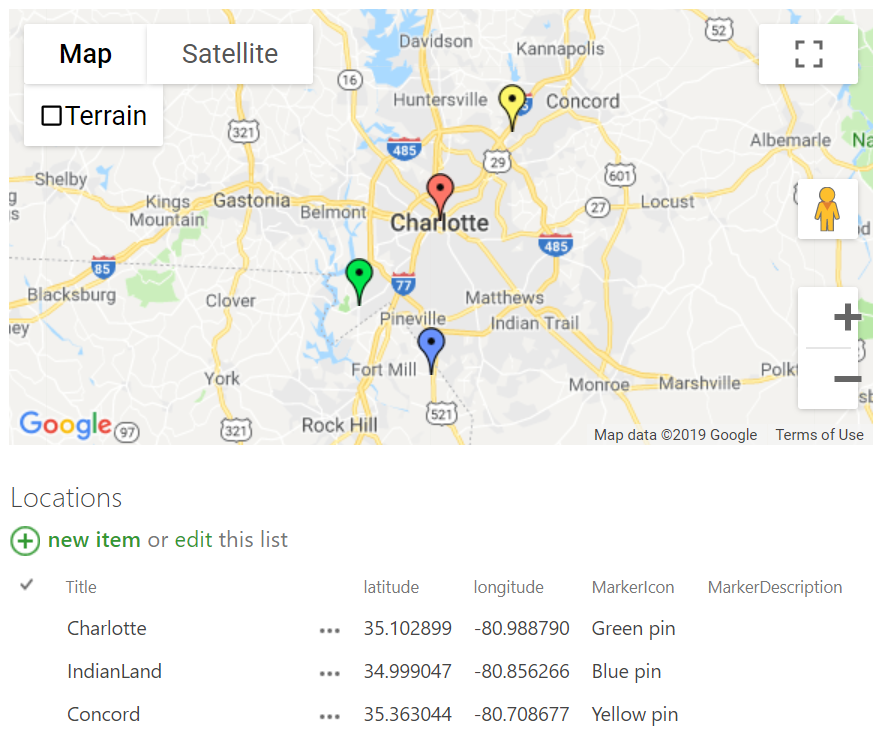
Task: Open ellipsis menu for Concord row
Action: [330, 717]
